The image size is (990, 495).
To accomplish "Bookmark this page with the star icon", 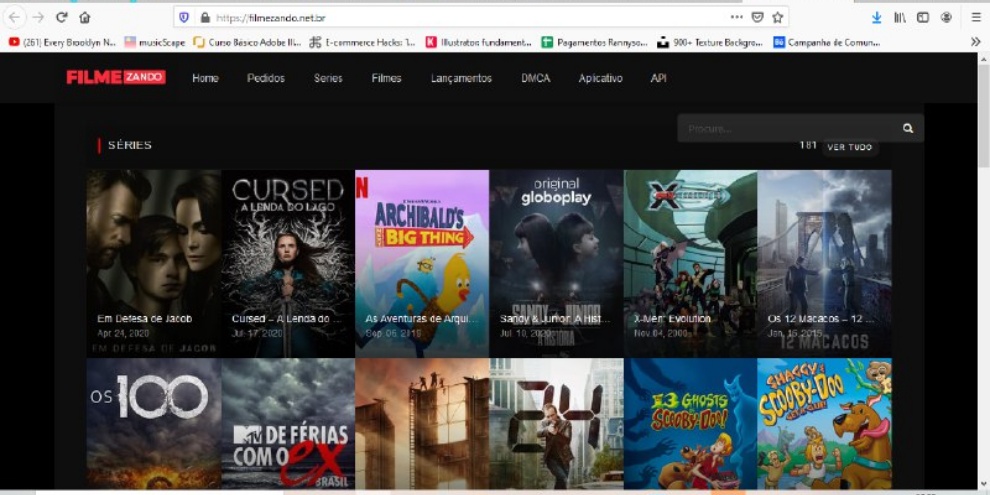I will pyautogui.click(x=777, y=17).
